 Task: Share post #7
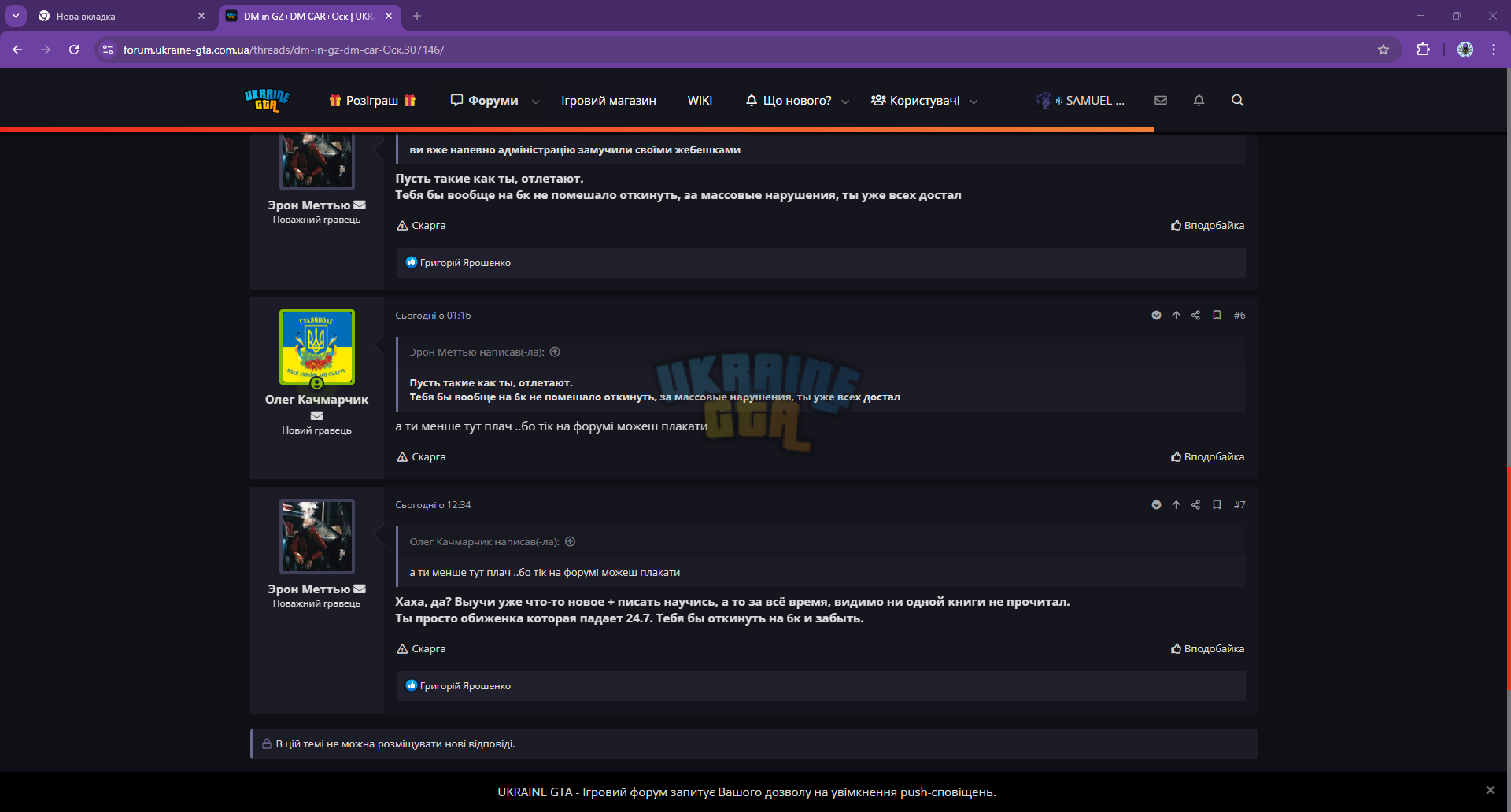pyautogui.click(x=1195, y=505)
